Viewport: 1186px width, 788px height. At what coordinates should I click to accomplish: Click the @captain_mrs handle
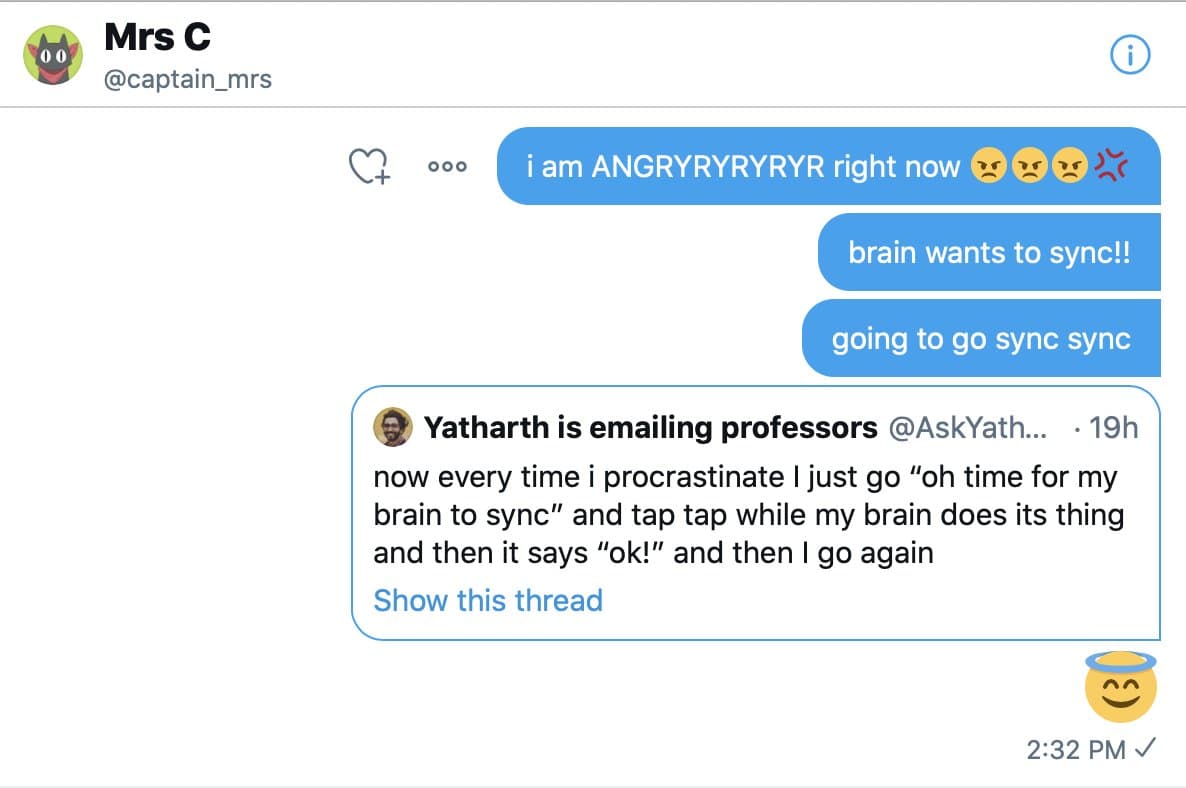point(188,79)
